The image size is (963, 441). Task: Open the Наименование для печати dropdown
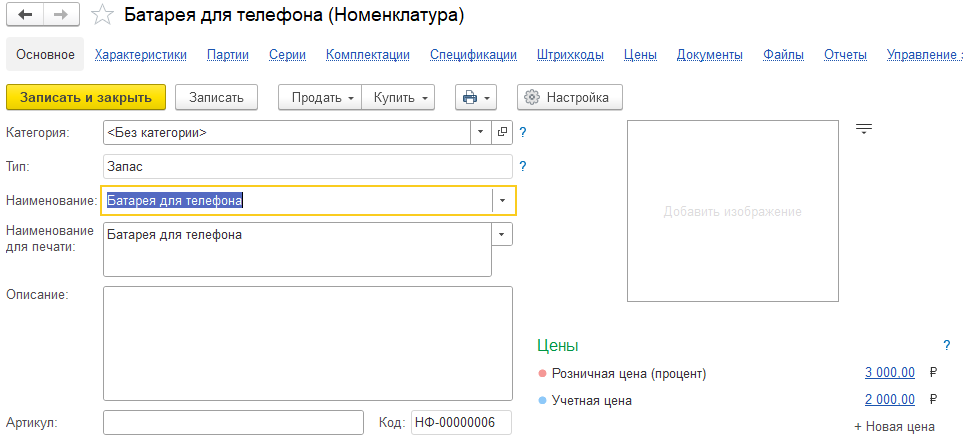502,235
